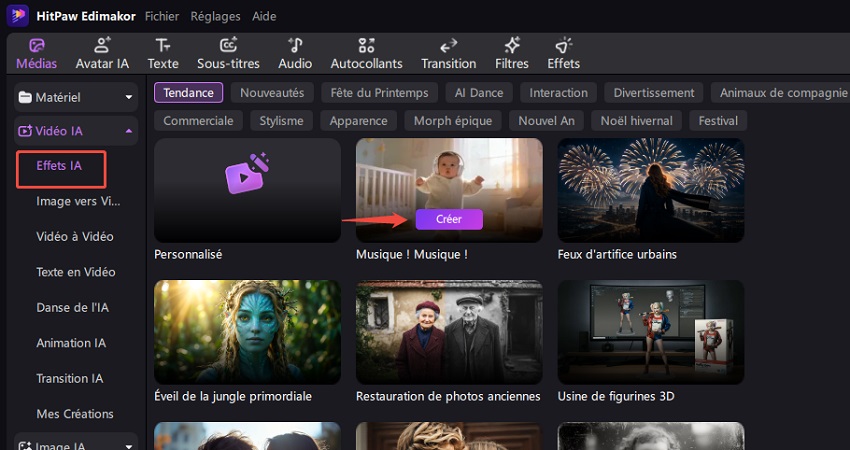
Task: Select the Interaction category tag
Action: 558,93
